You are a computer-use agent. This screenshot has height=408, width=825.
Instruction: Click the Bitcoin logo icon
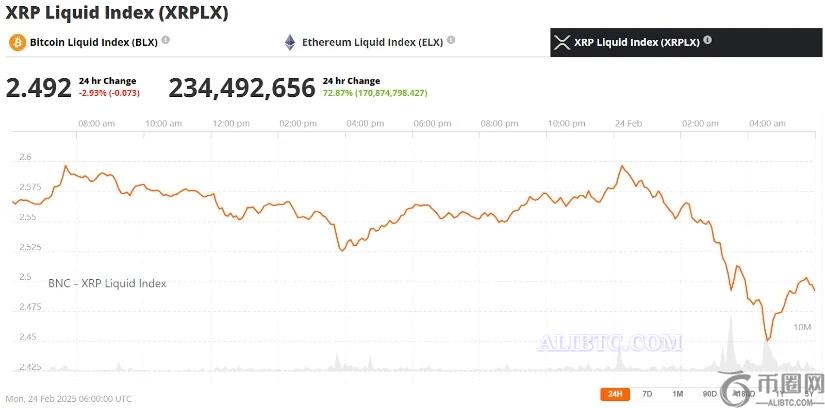(x=17, y=43)
